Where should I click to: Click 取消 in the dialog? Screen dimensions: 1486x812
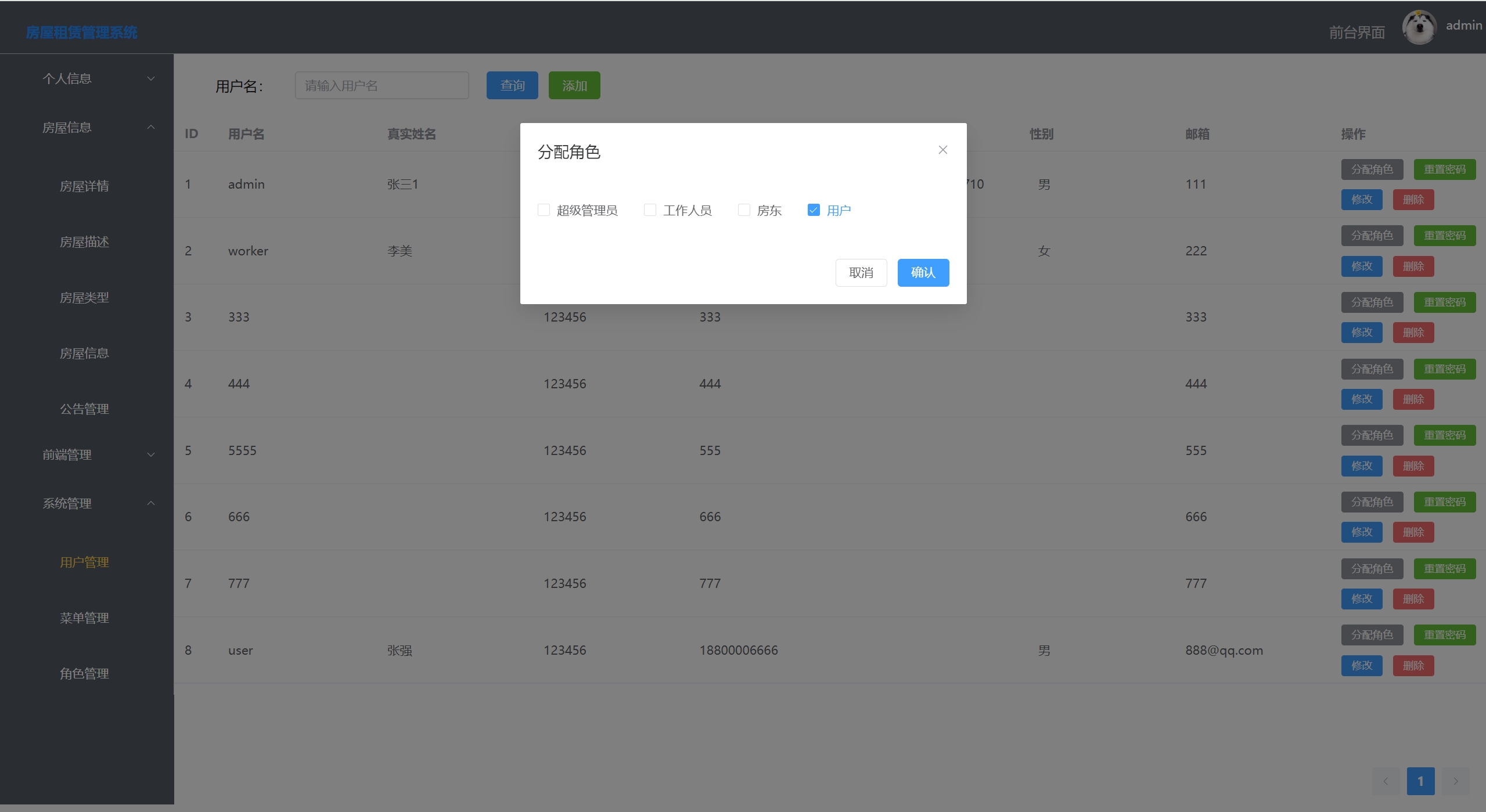[x=861, y=273]
